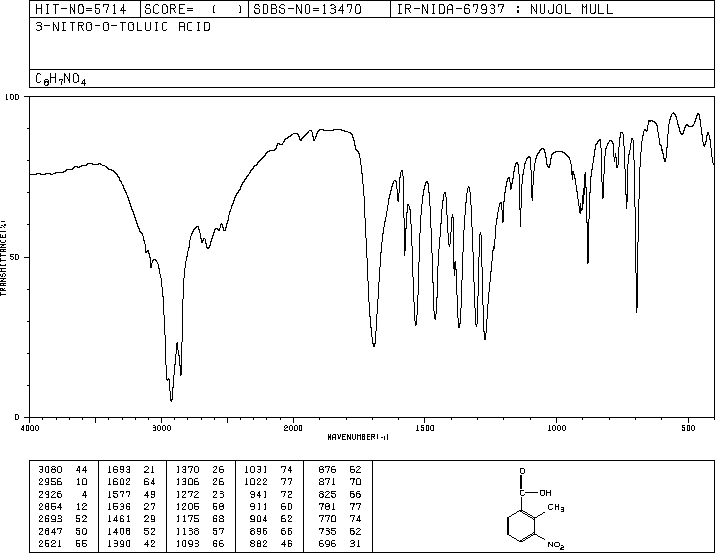Click the 3000 tick label on x-axis
Image resolution: width=715 pixels, height=553 pixels.
161,428
